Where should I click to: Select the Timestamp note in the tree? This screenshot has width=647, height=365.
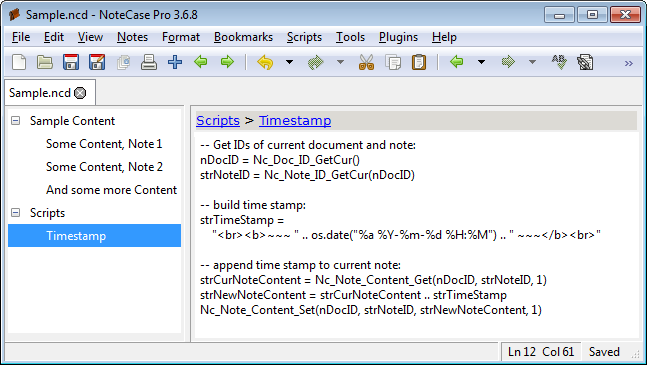[x=94, y=235]
